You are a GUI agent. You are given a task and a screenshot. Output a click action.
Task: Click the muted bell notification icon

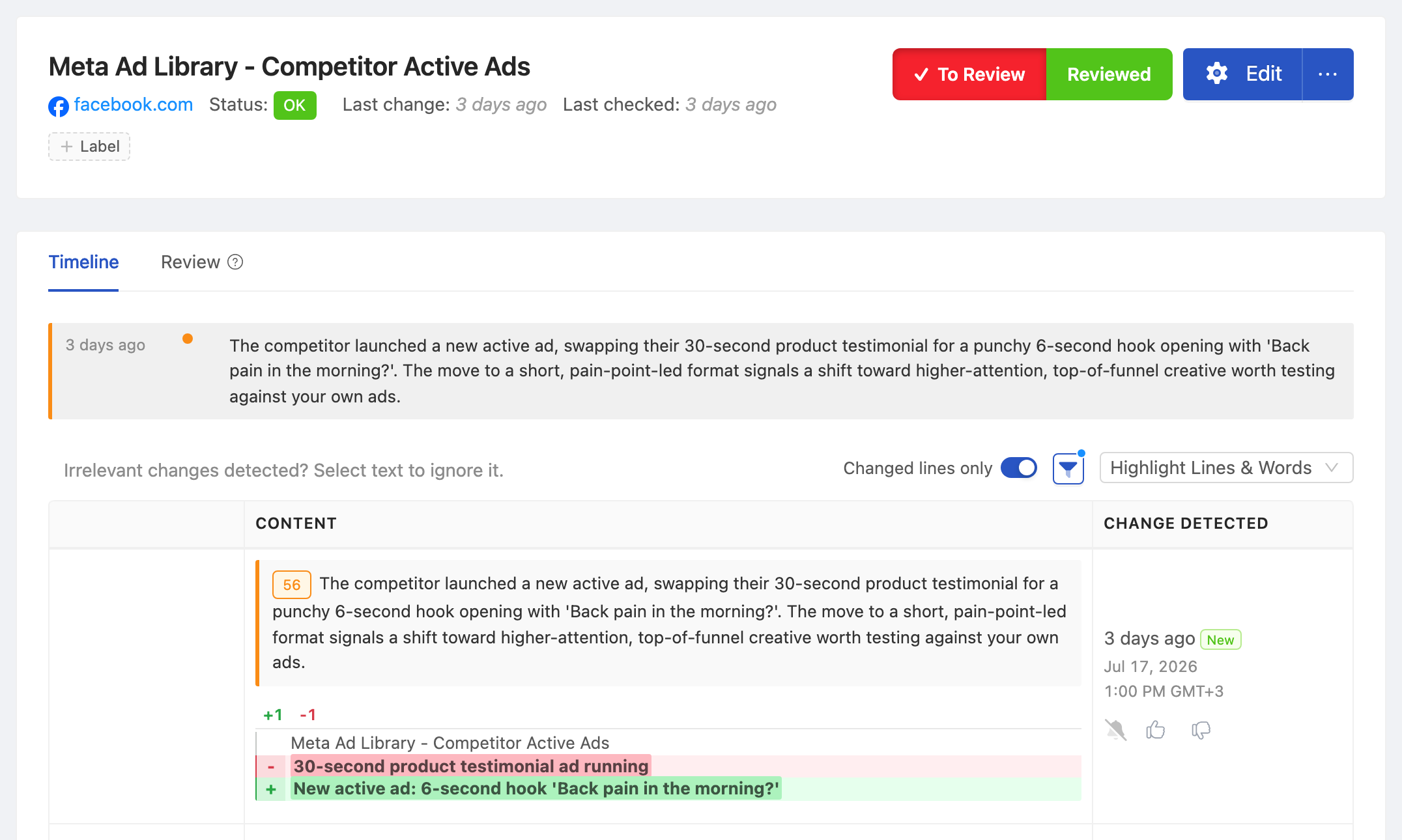(x=1115, y=730)
